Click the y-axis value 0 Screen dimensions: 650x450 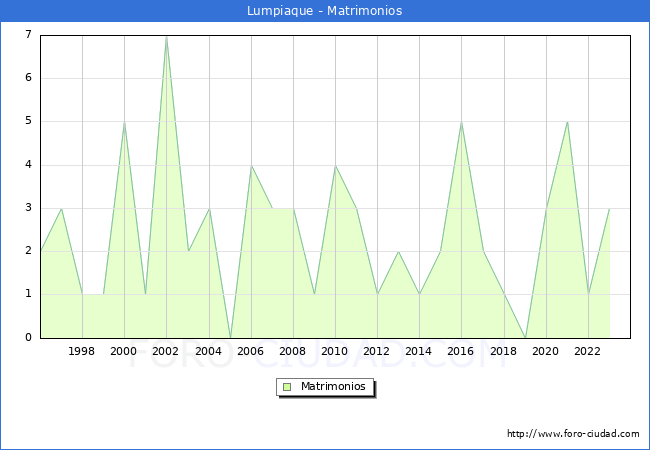pos(28,337)
